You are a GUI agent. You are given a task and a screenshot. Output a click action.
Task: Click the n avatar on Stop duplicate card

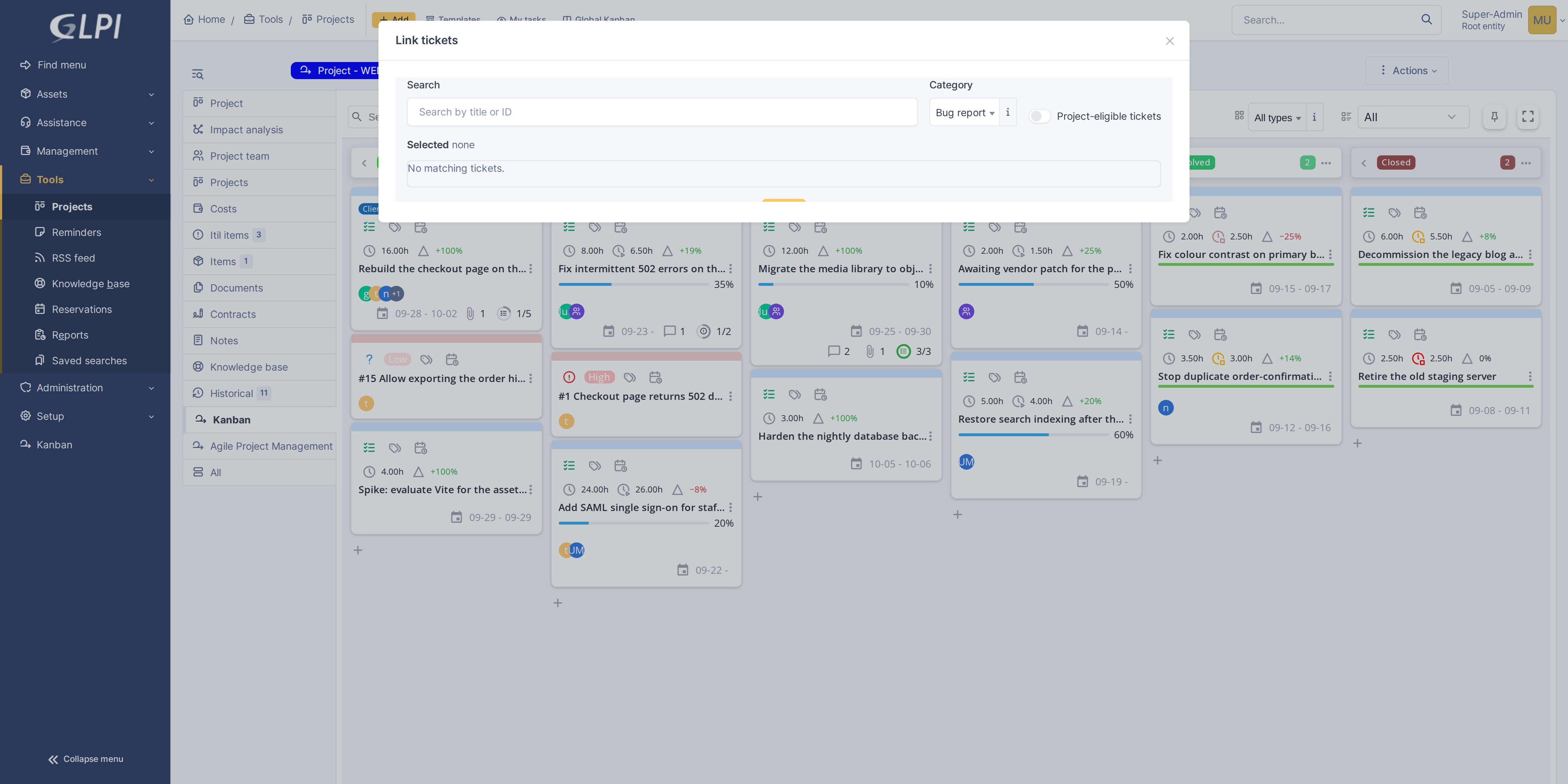click(1166, 408)
